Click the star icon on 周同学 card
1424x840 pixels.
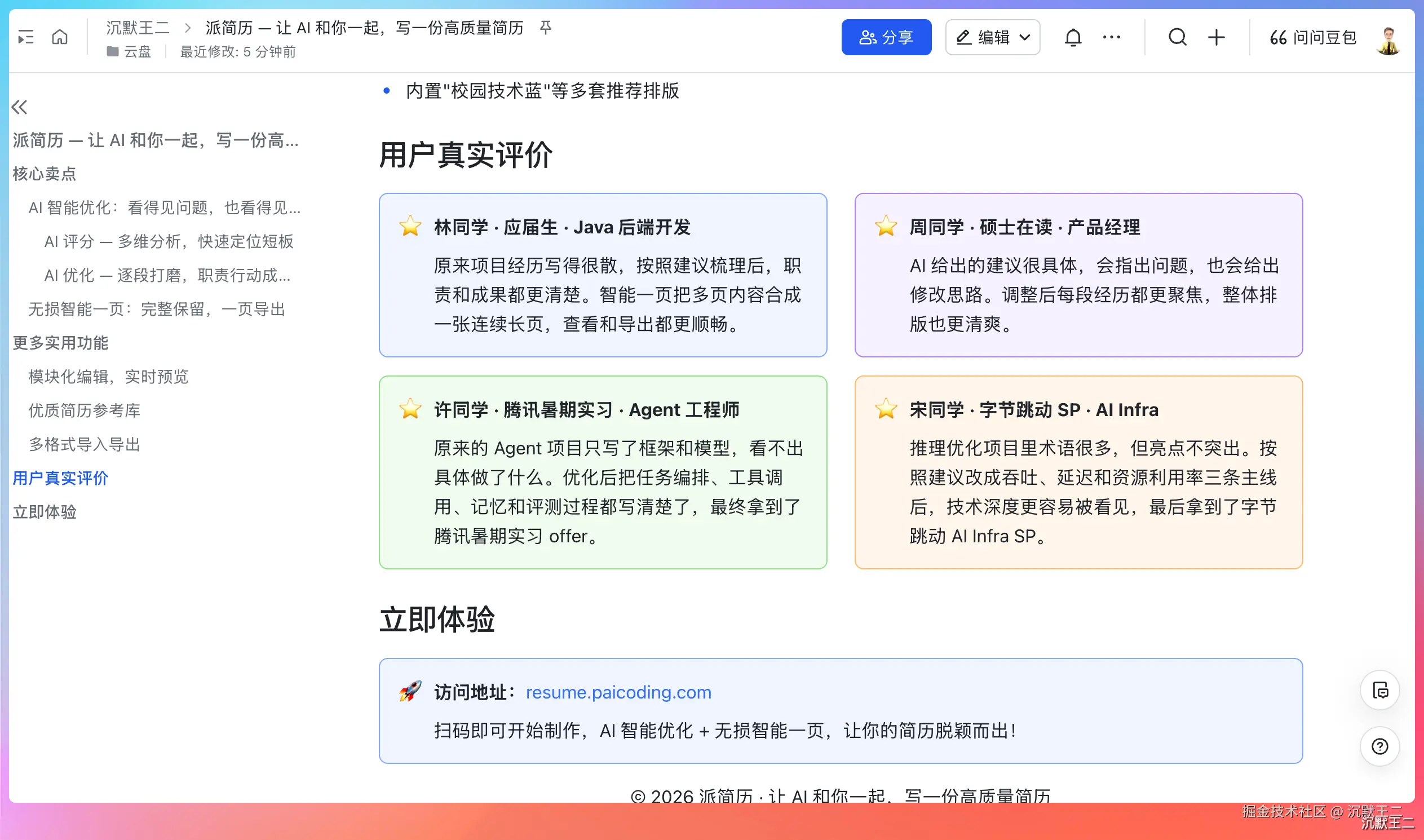coord(886,227)
